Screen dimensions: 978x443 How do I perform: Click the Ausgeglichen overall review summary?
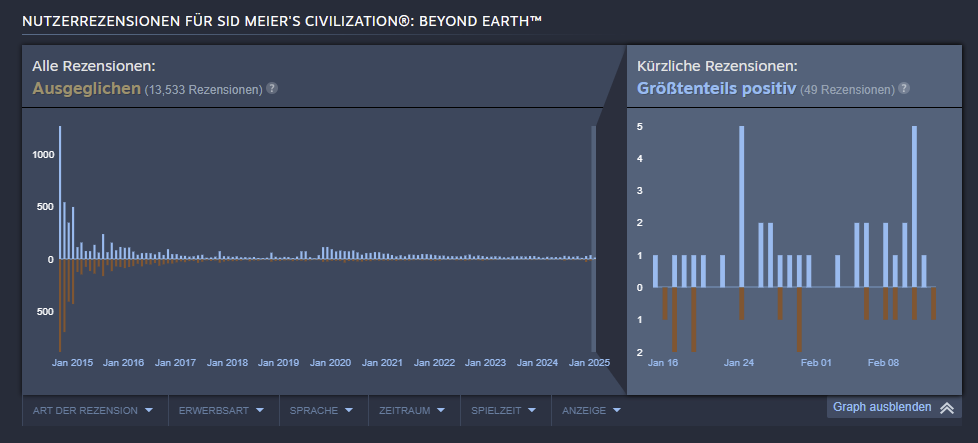tap(87, 89)
